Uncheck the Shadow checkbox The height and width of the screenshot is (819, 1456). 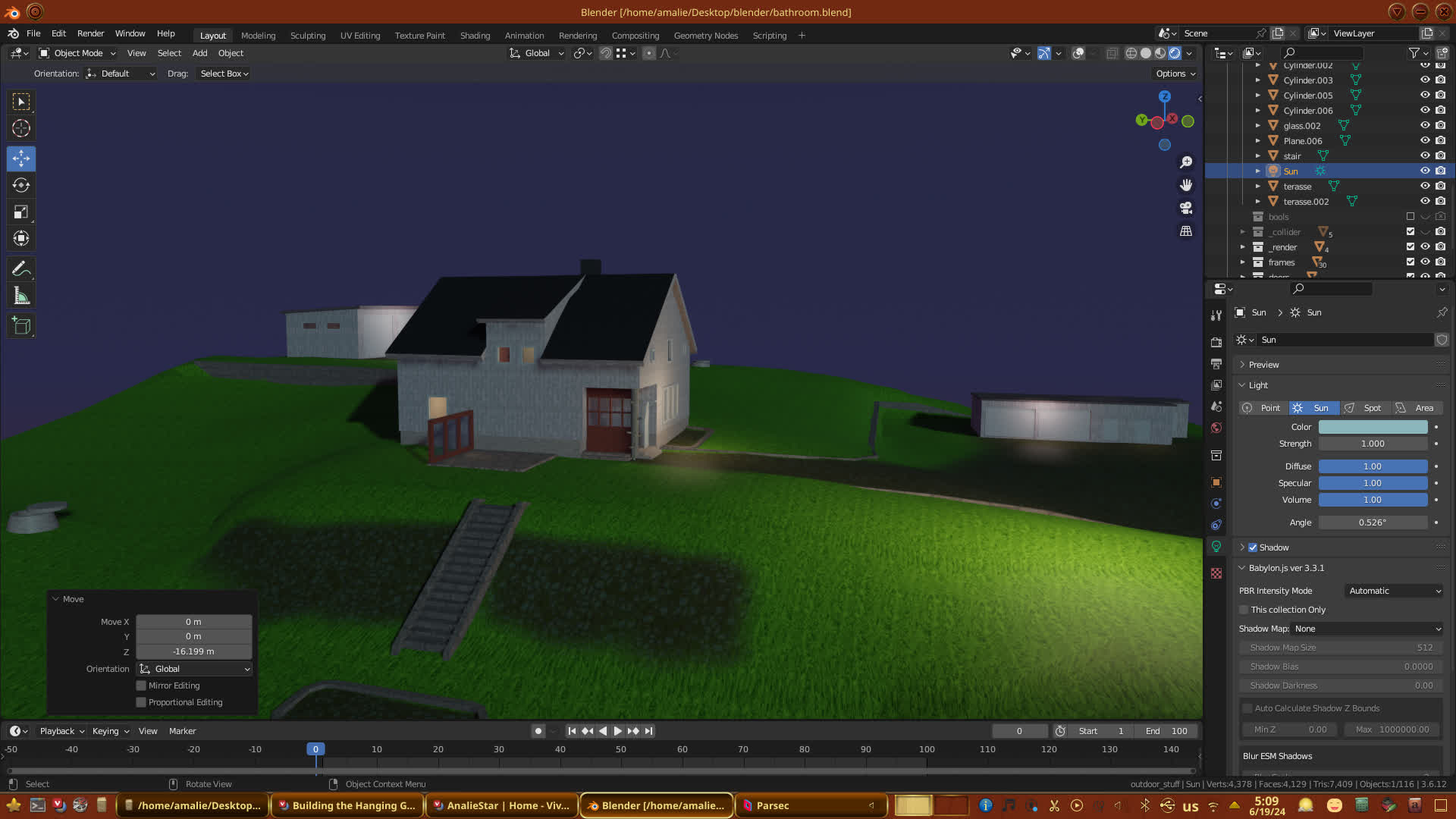click(x=1253, y=548)
